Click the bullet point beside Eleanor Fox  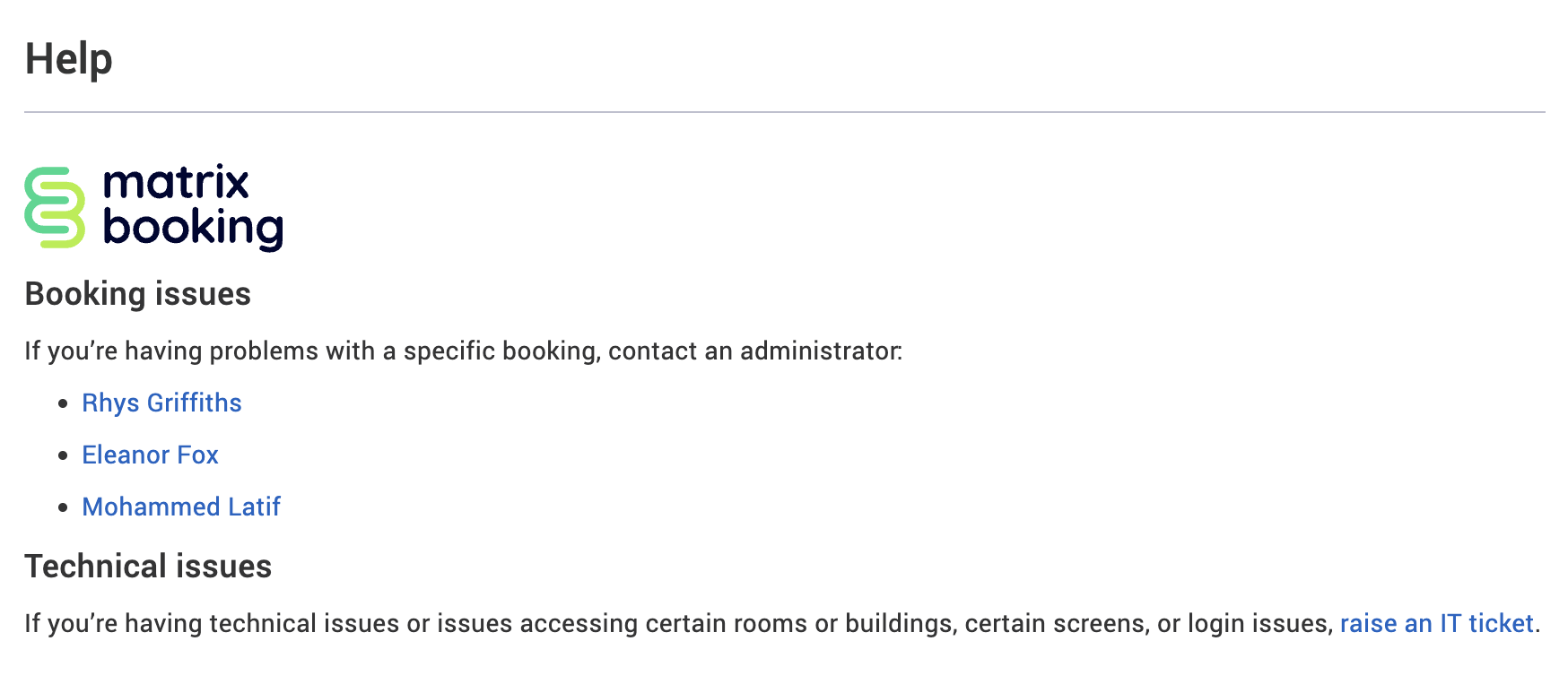[63, 456]
